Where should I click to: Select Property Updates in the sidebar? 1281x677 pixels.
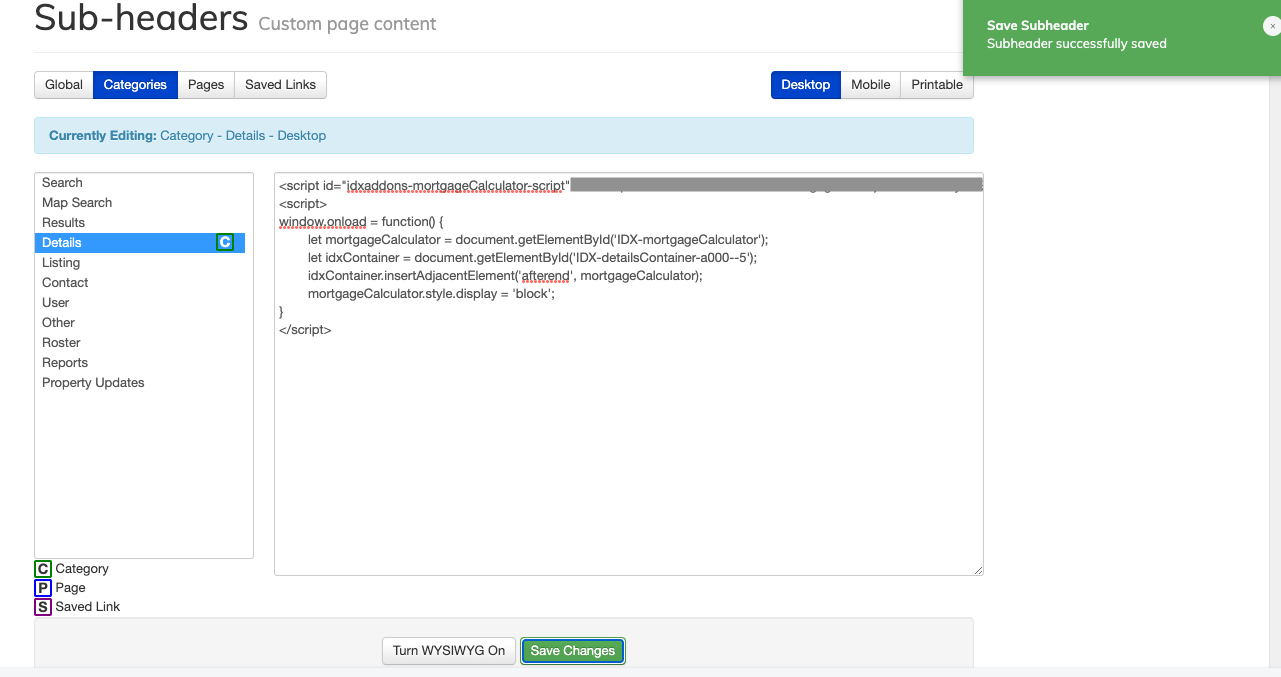click(x=93, y=382)
